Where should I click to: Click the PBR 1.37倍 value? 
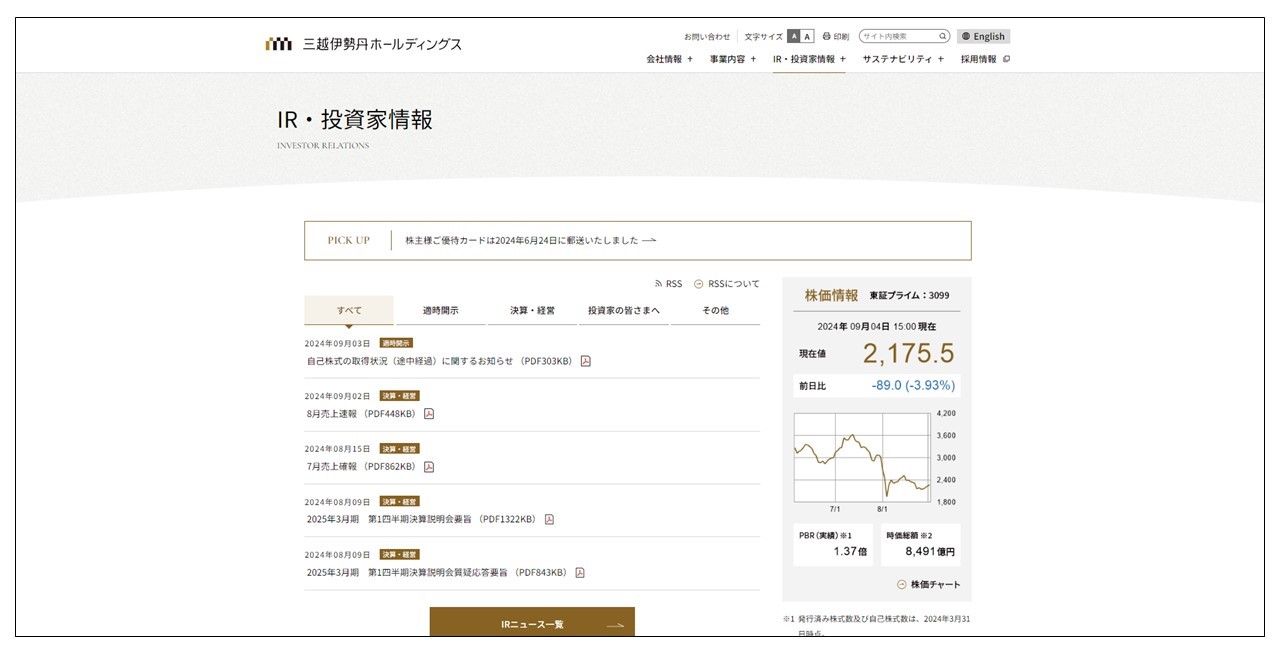pos(850,551)
